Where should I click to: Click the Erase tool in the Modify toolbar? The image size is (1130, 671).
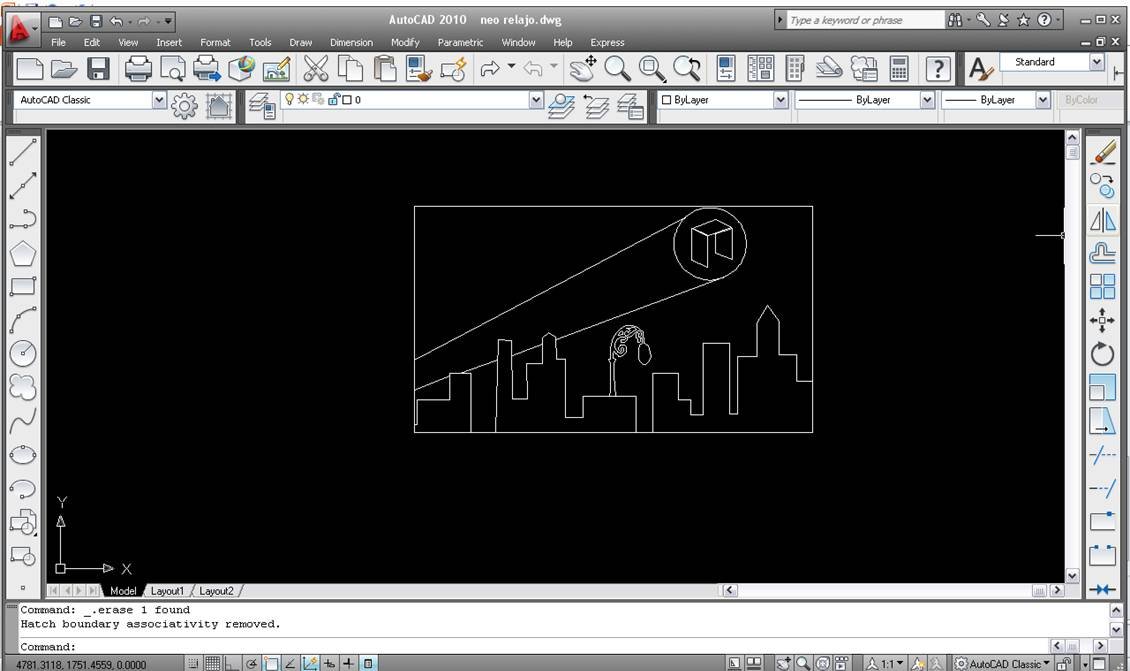coord(1103,152)
